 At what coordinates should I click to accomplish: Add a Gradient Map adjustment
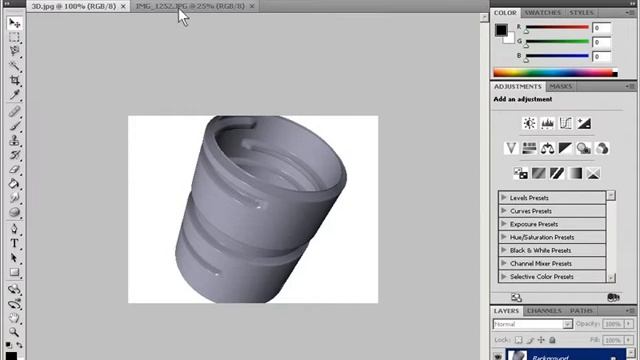click(576, 173)
